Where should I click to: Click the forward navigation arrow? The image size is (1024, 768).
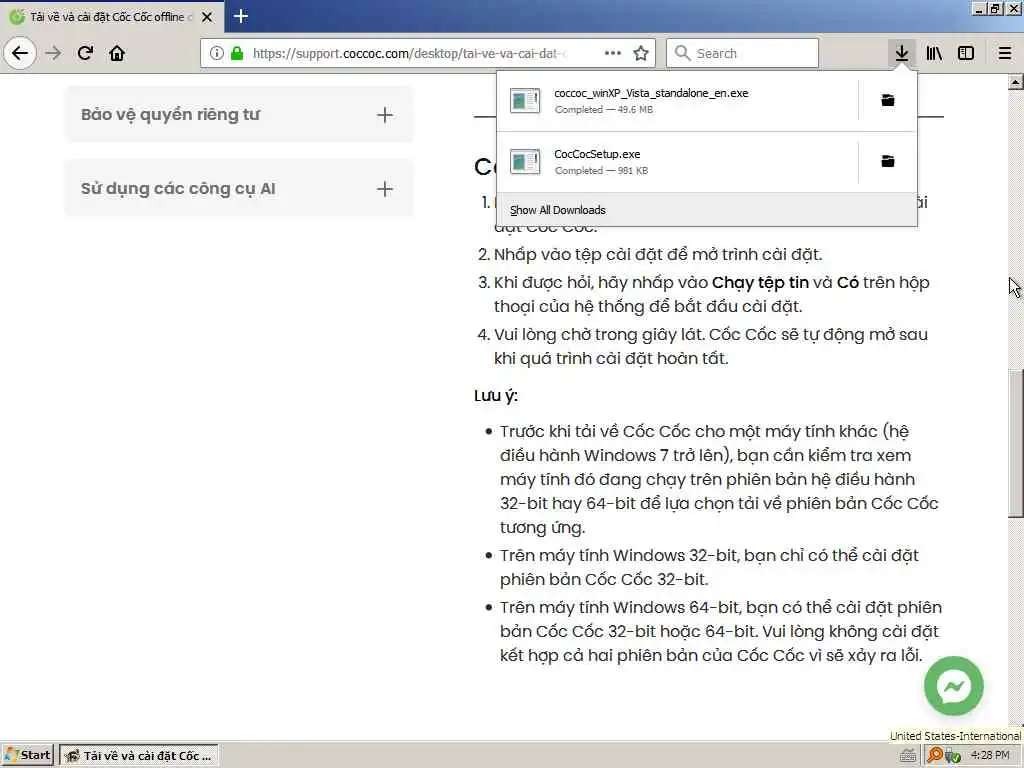click(54, 53)
